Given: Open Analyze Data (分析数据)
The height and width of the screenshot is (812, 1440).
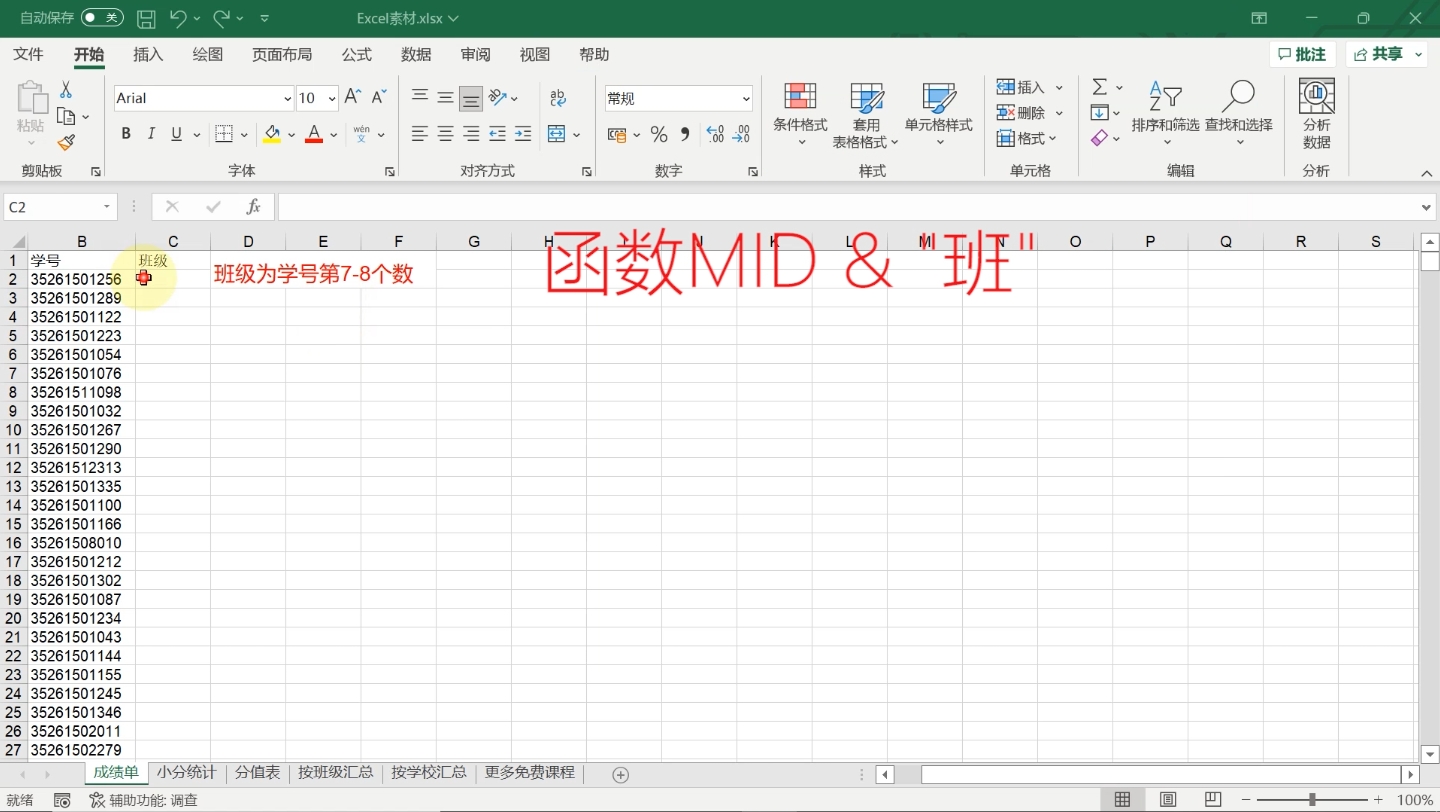Looking at the screenshot, I should tap(1317, 116).
